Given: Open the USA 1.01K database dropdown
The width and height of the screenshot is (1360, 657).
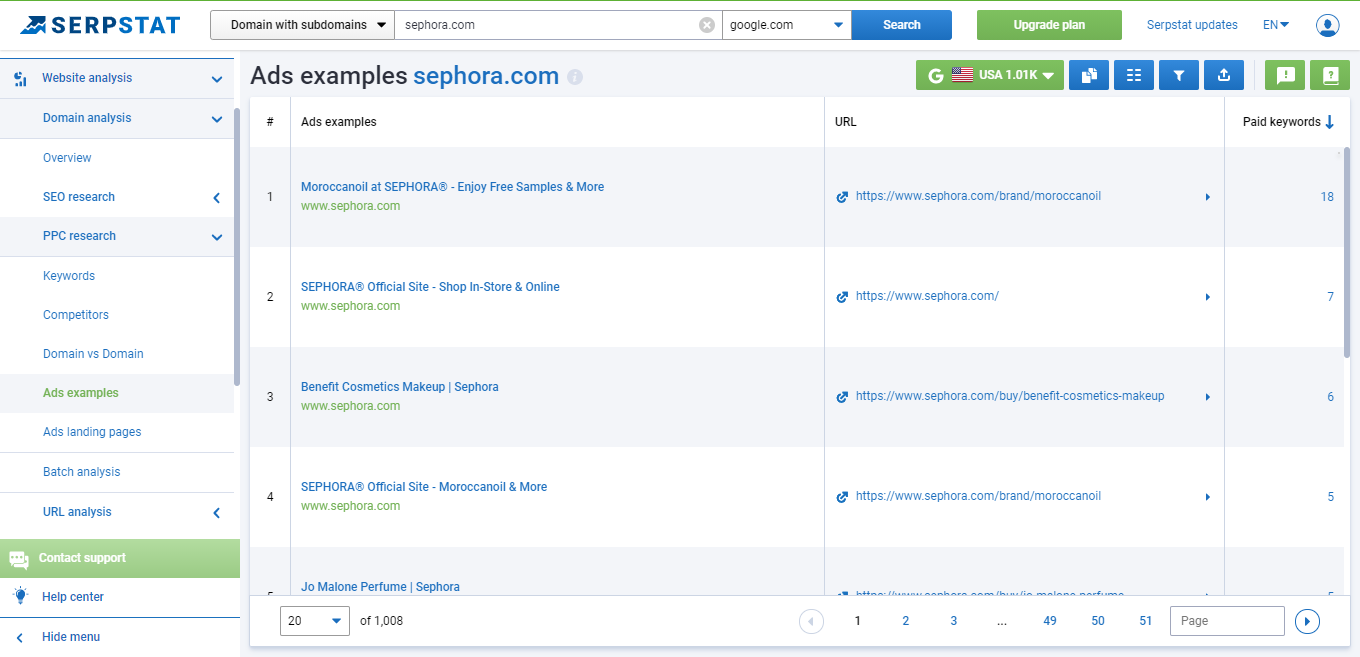Looking at the screenshot, I should [990, 75].
